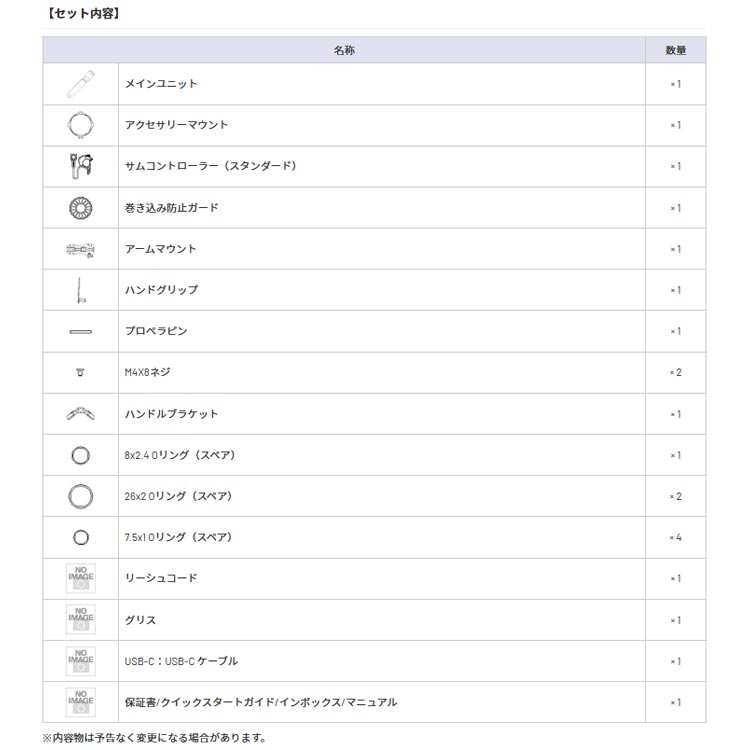Click the handle bracket icon
Image resolution: width=750 pixels, height=750 pixels.
tap(80, 413)
